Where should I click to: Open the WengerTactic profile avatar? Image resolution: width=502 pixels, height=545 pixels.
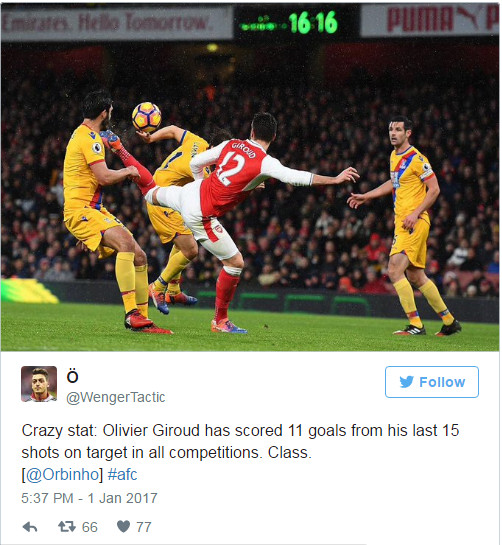pyautogui.click(x=39, y=384)
